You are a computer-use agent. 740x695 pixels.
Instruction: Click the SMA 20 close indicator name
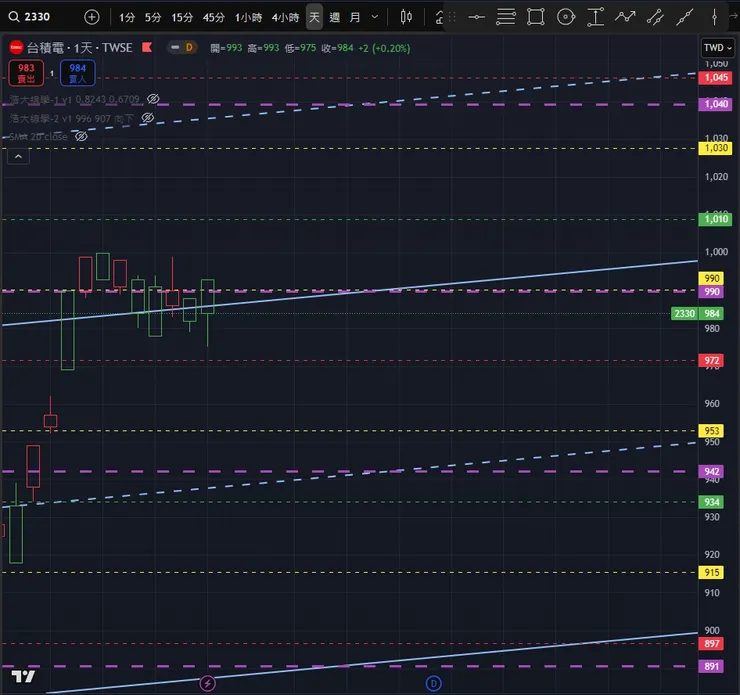pyautogui.click(x=38, y=136)
